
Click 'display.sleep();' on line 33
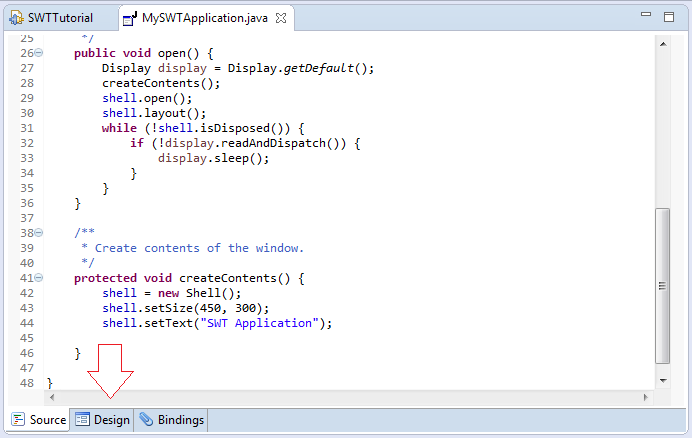pos(214,159)
